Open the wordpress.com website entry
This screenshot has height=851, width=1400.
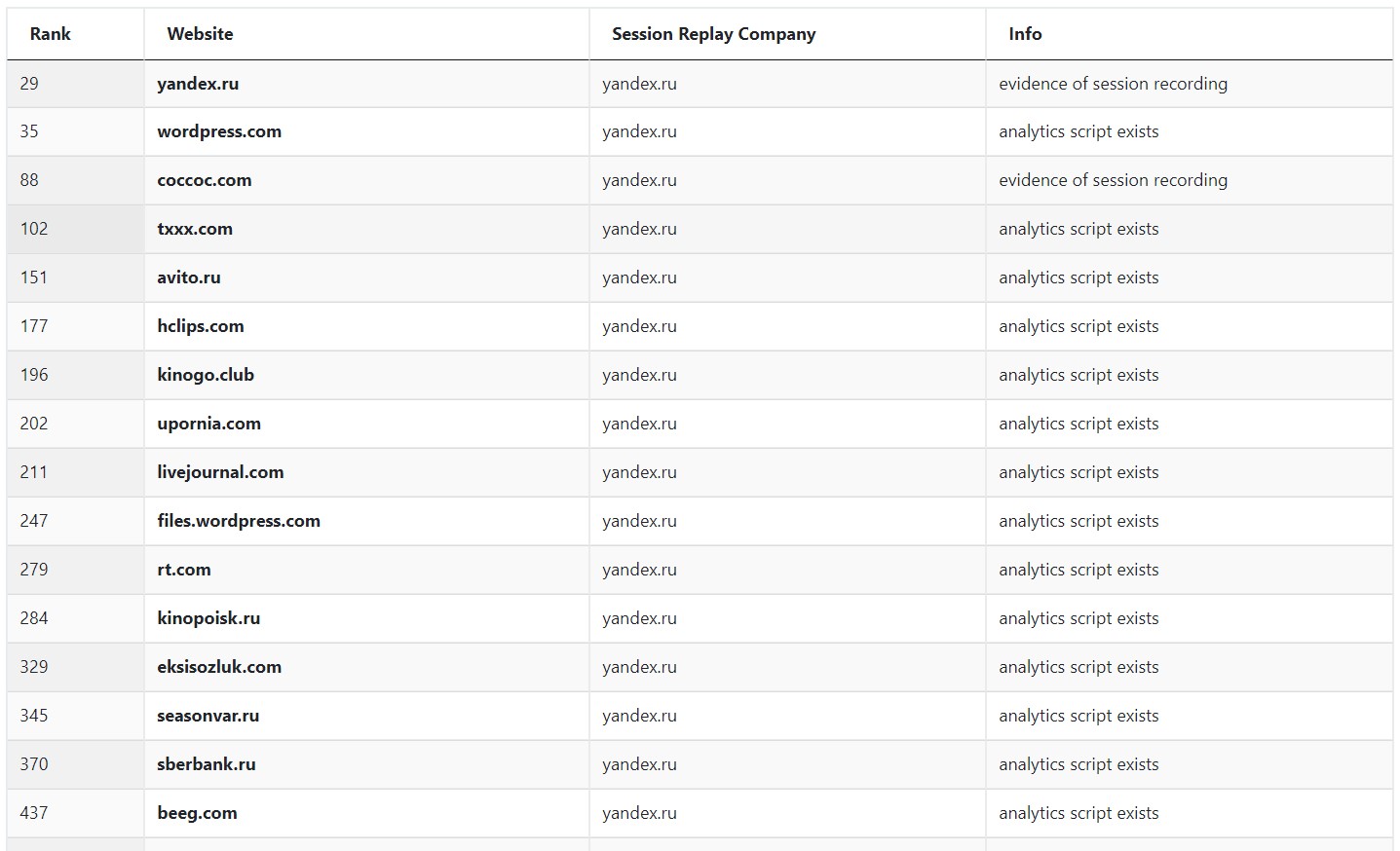click(219, 131)
